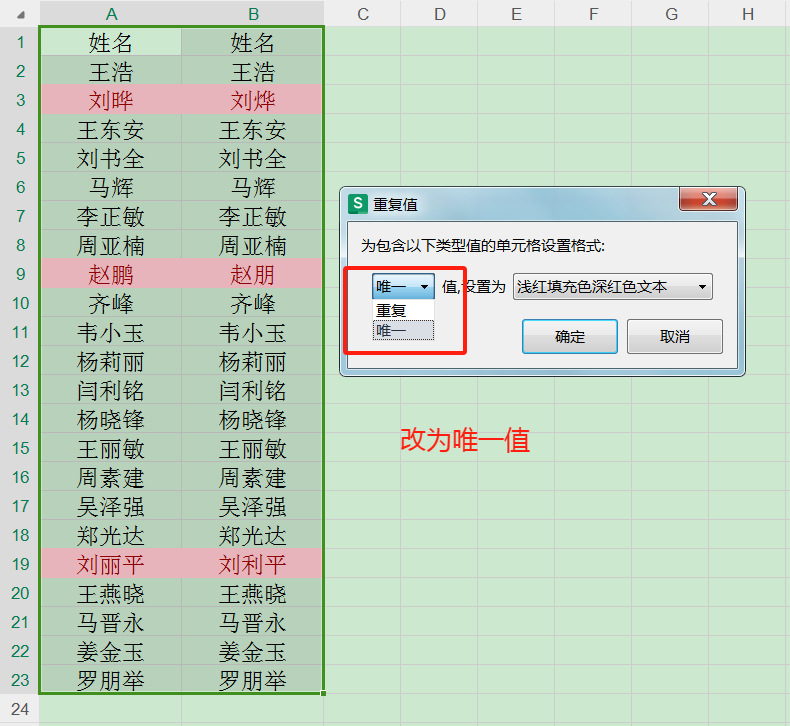
Task: Click cell B1 containing 姓名
Action: (252, 42)
